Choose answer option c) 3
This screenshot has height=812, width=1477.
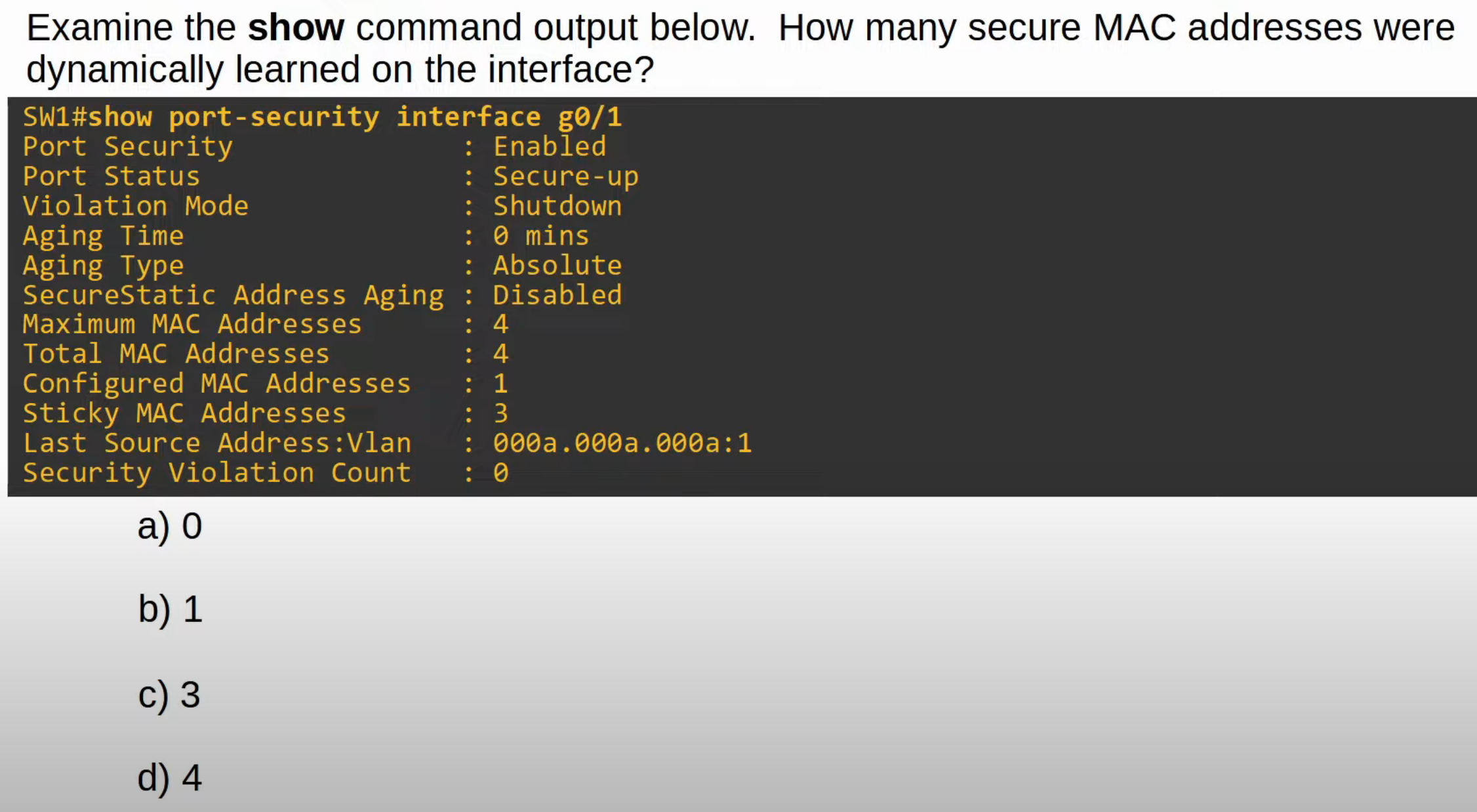(x=169, y=695)
